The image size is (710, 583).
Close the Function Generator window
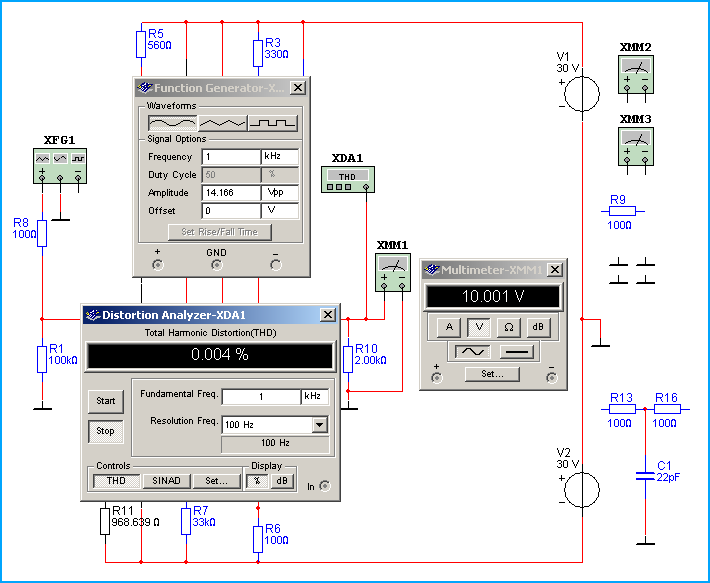297,88
